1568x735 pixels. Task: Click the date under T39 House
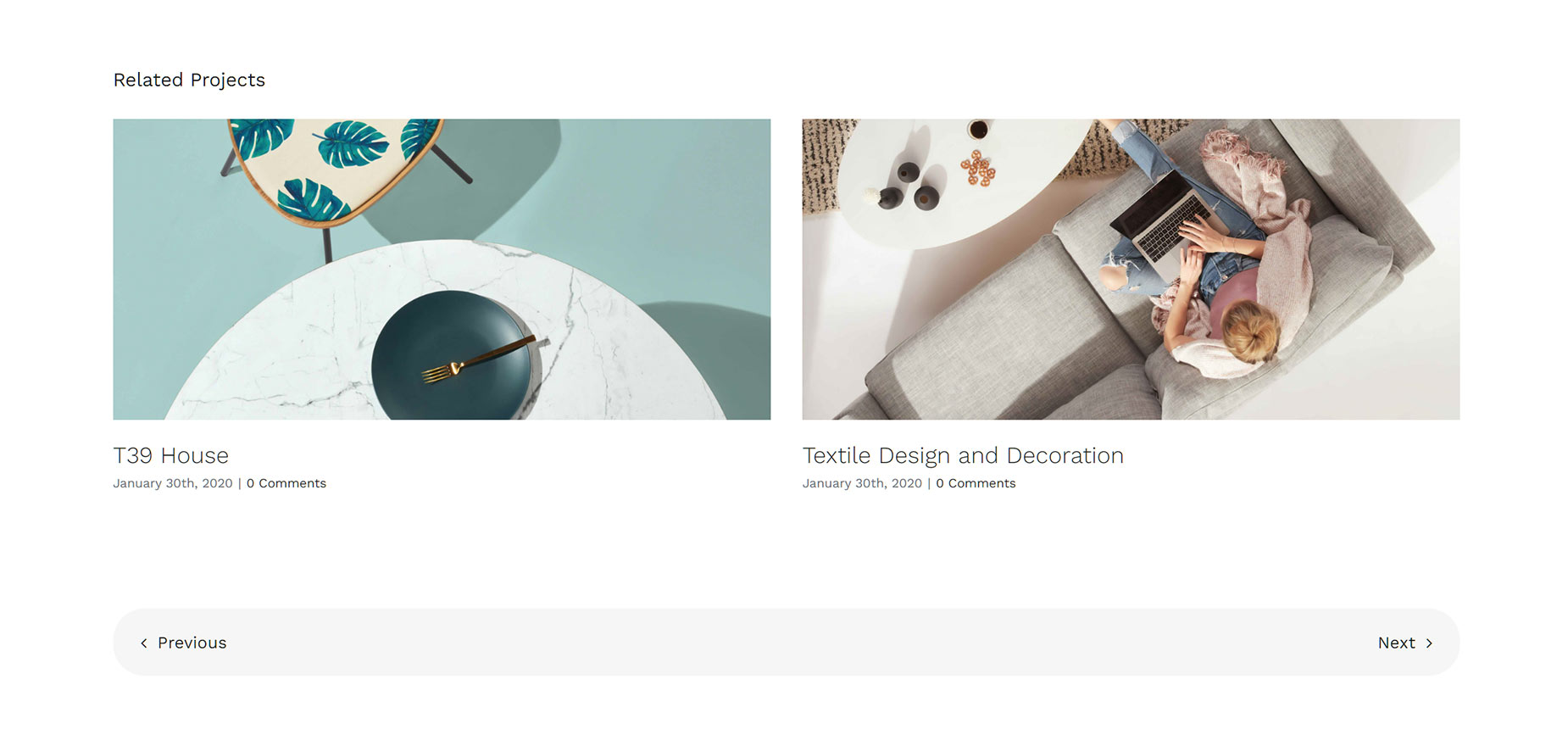[173, 483]
